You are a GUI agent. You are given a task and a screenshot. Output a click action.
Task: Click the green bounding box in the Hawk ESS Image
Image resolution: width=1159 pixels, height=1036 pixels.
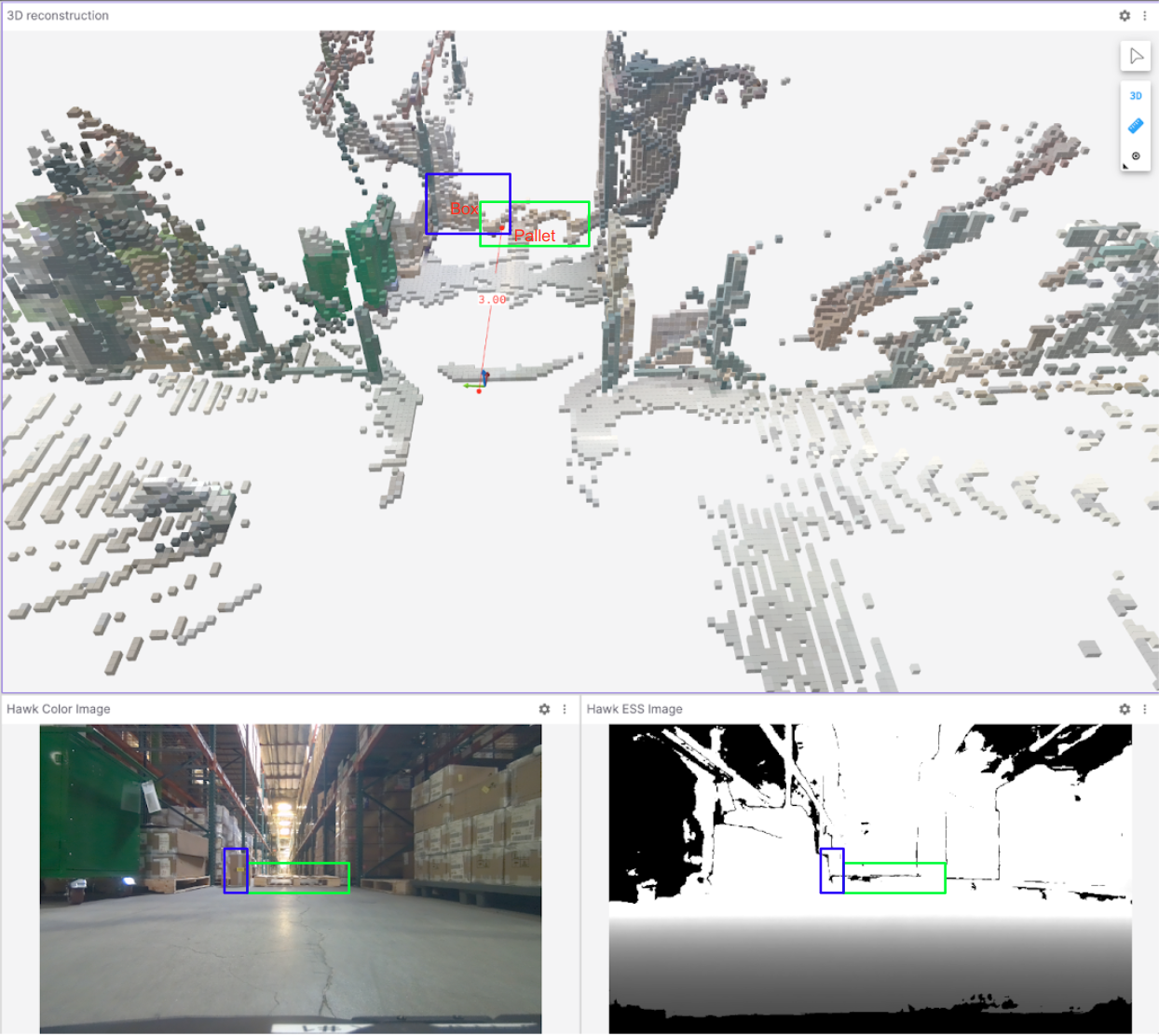pos(896,877)
